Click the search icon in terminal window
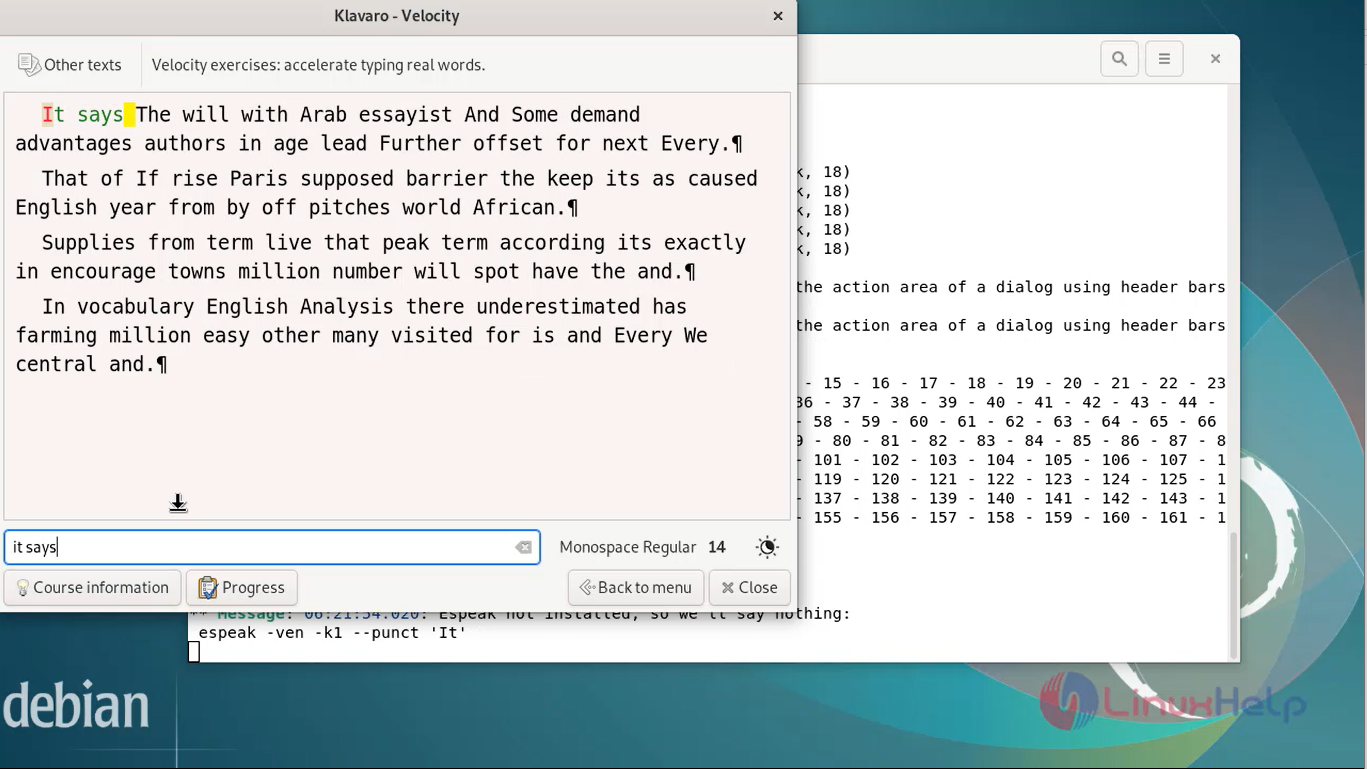 pyautogui.click(x=1119, y=59)
